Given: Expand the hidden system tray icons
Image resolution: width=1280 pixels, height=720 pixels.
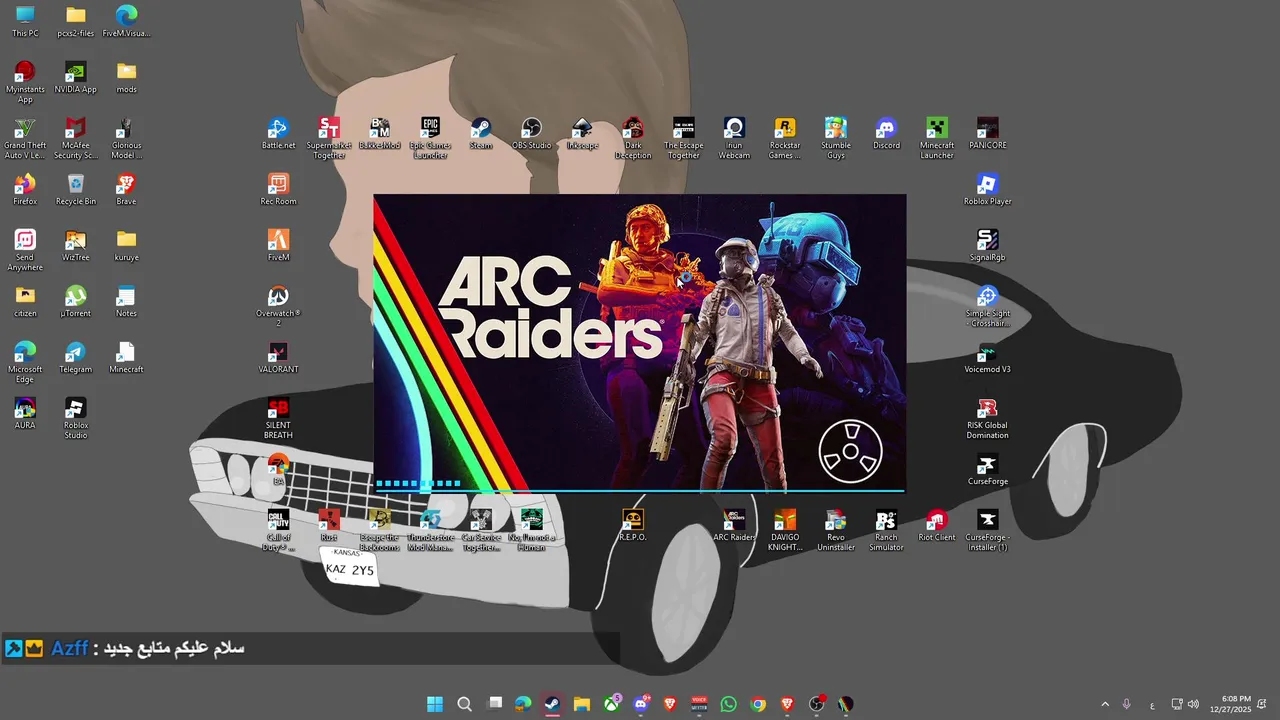Looking at the screenshot, I should tap(1105, 704).
